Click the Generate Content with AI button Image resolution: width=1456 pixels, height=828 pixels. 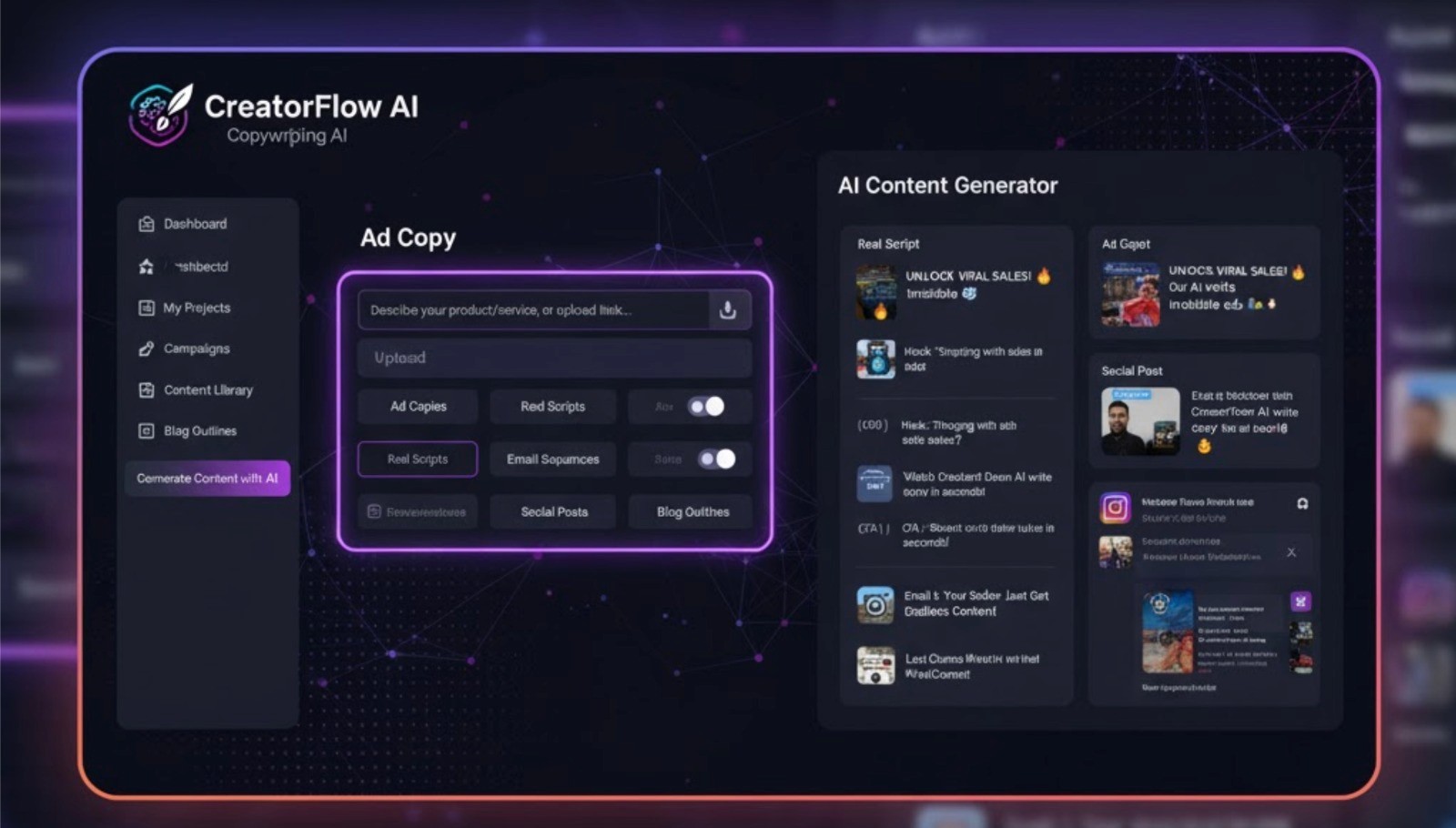(x=207, y=478)
